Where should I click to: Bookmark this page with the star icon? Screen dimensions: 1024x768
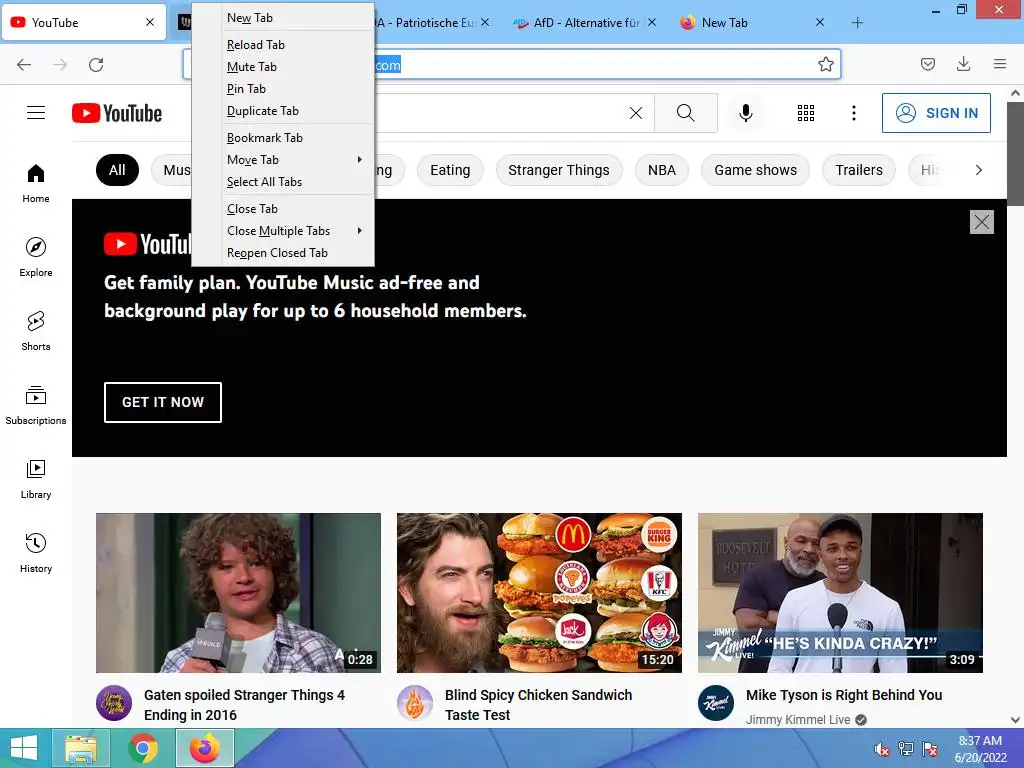825,64
